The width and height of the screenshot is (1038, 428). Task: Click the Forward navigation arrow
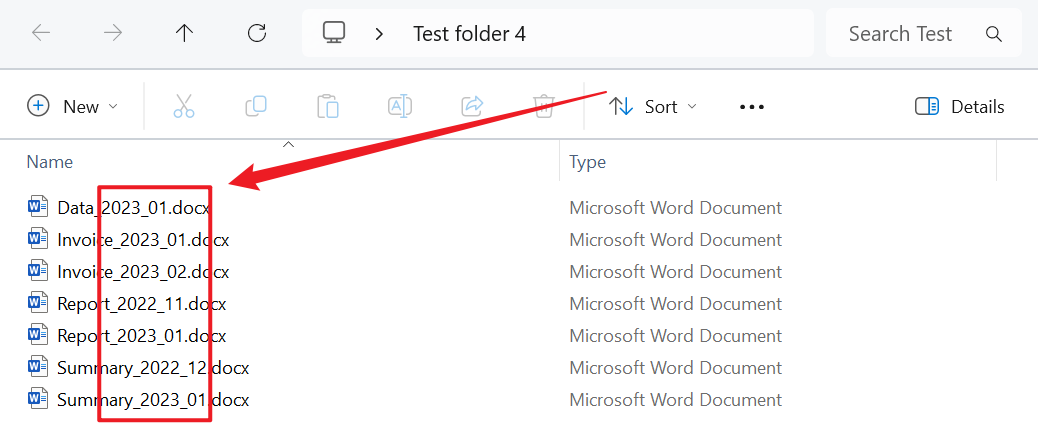(x=113, y=33)
